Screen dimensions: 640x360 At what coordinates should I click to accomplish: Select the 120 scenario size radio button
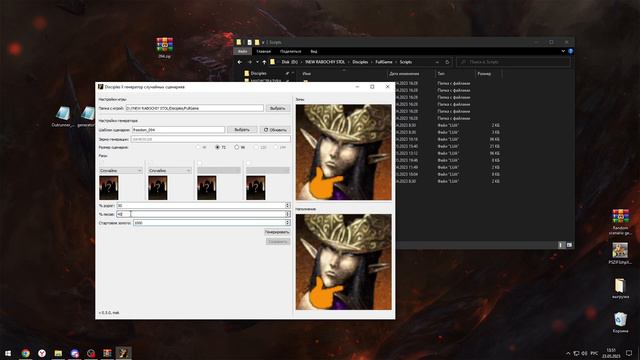click(x=256, y=147)
